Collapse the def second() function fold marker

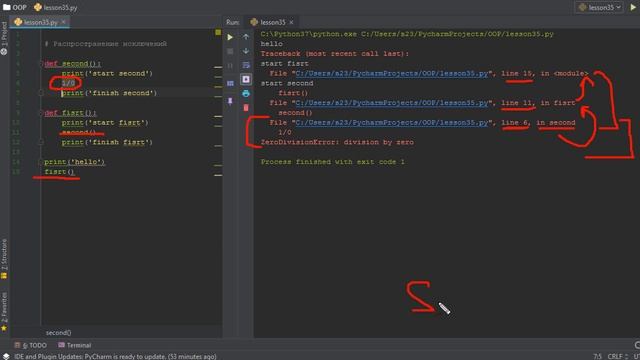point(41,64)
